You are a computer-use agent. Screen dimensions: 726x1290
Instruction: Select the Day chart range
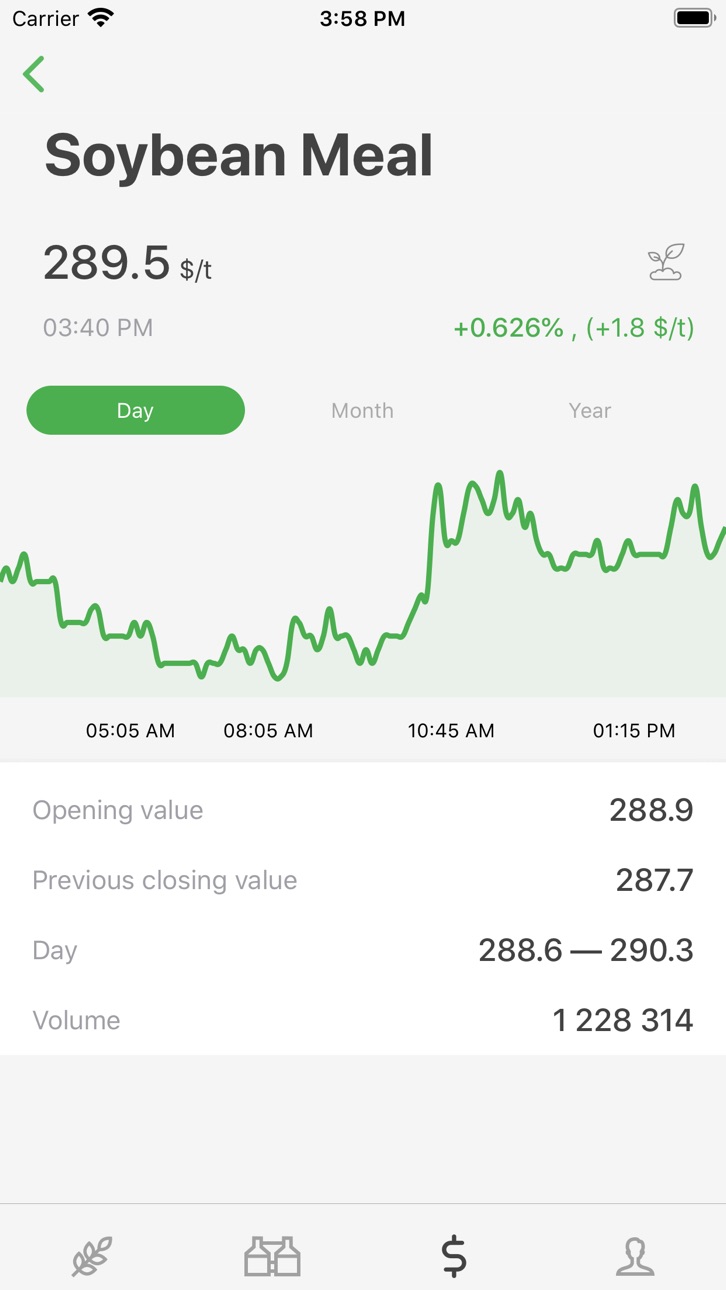coord(135,410)
